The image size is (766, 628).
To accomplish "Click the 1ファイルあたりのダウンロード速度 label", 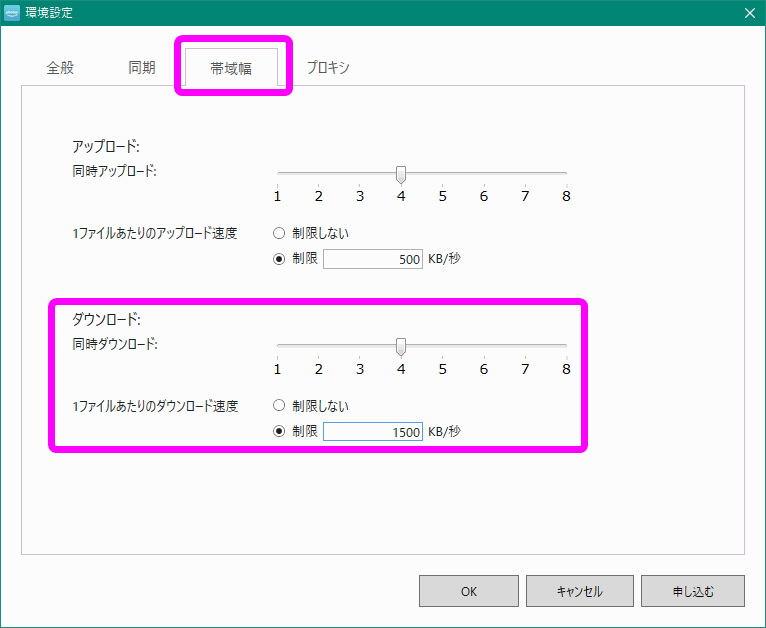I will click(x=155, y=406).
